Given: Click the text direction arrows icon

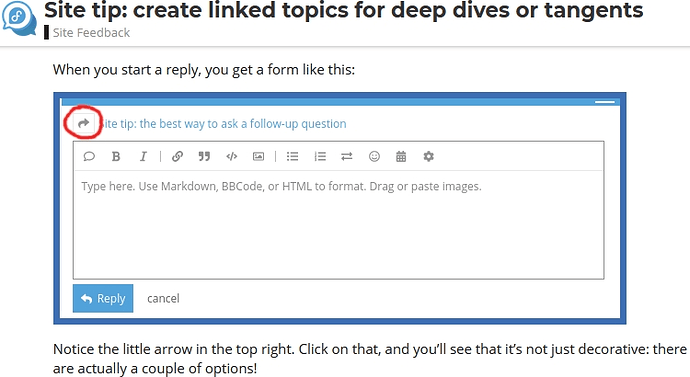Looking at the screenshot, I should tap(347, 157).
